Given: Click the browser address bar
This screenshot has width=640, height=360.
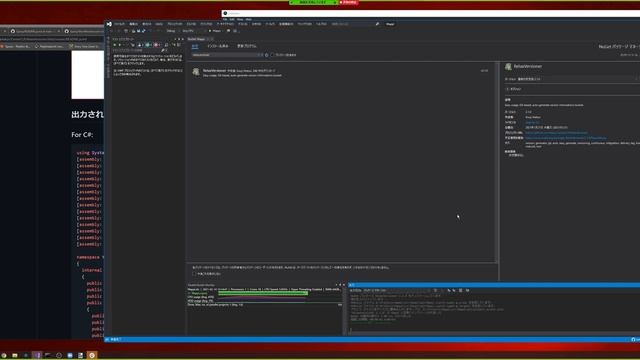Looking at the screenshot, I should (52, 39).
